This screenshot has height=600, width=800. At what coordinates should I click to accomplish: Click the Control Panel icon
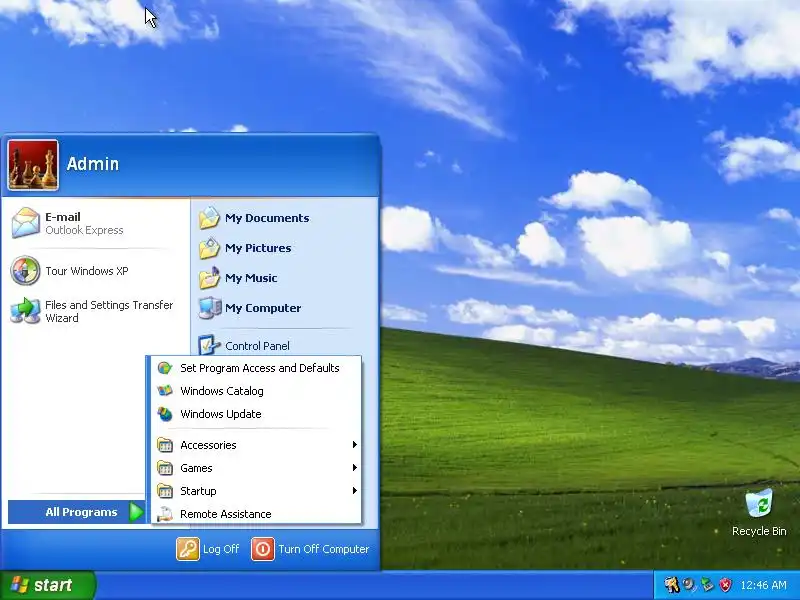[209, 345]
